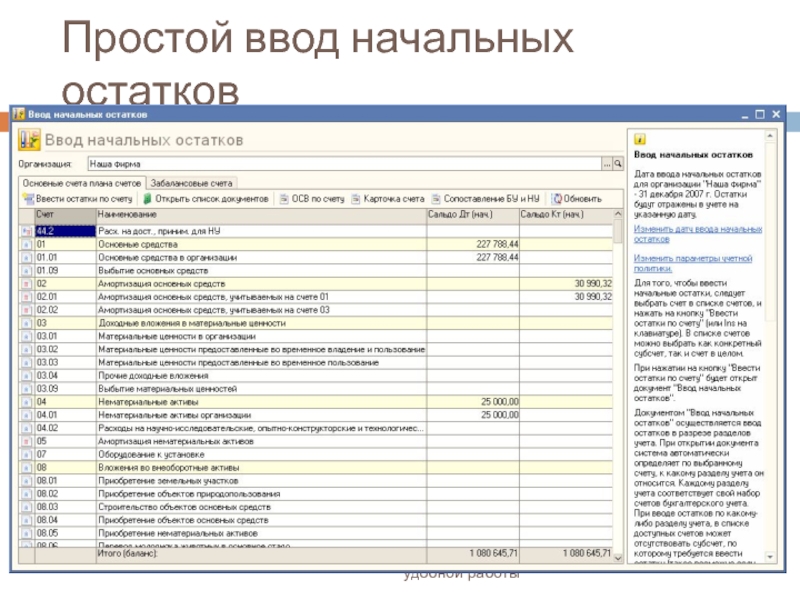Click the Сальдо Дт (нач.) column header

473,215
